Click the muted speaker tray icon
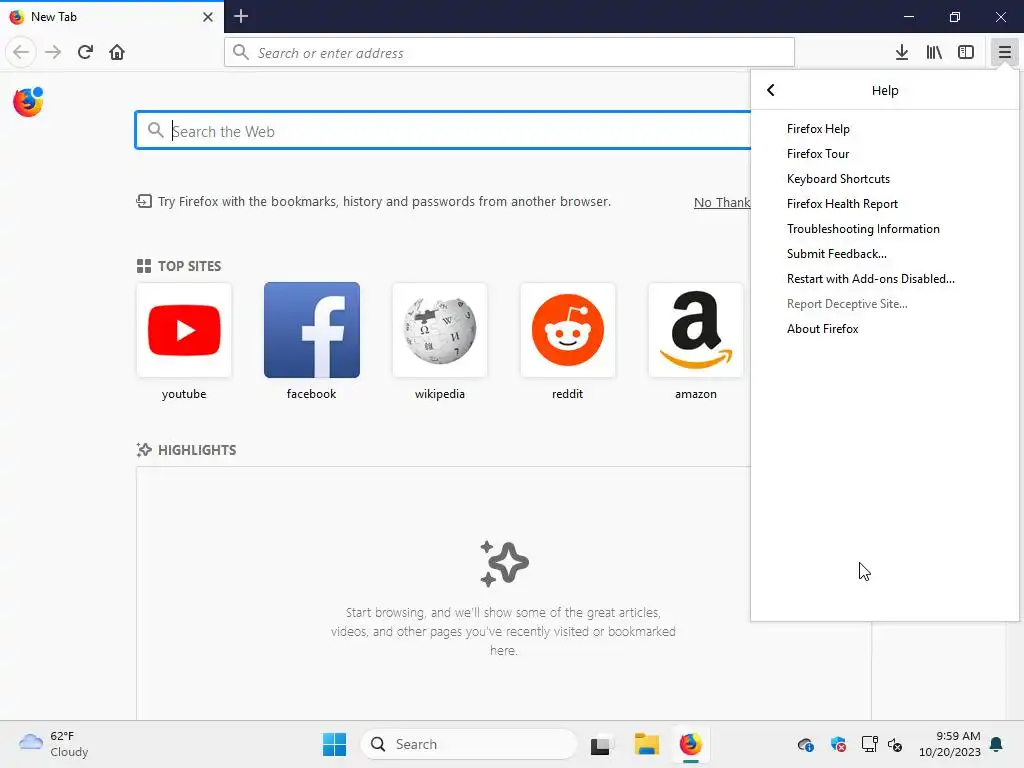 pyautogui.click(x=895, y=744)
